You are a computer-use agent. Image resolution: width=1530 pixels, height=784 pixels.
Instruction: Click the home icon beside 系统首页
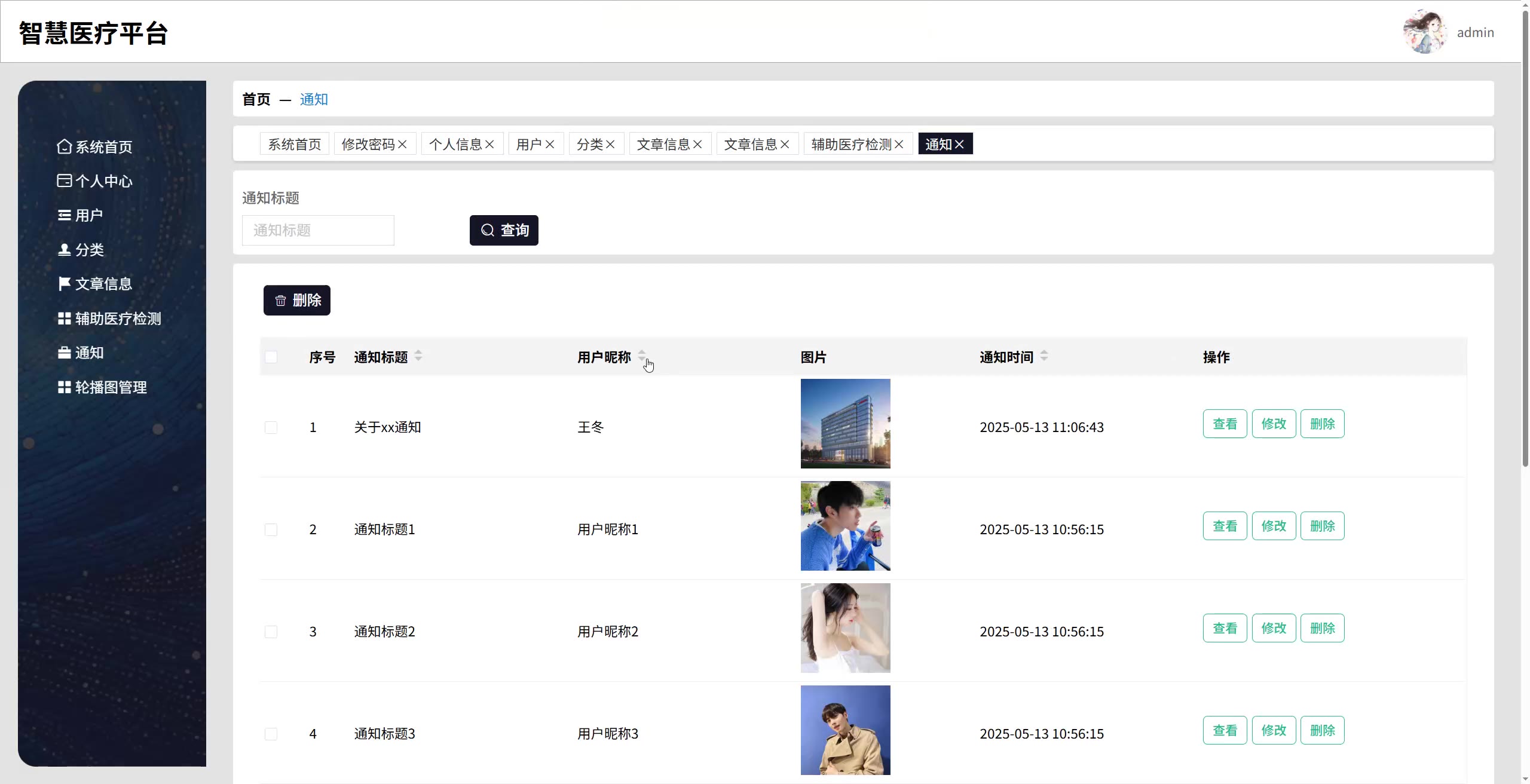[64, 146]
